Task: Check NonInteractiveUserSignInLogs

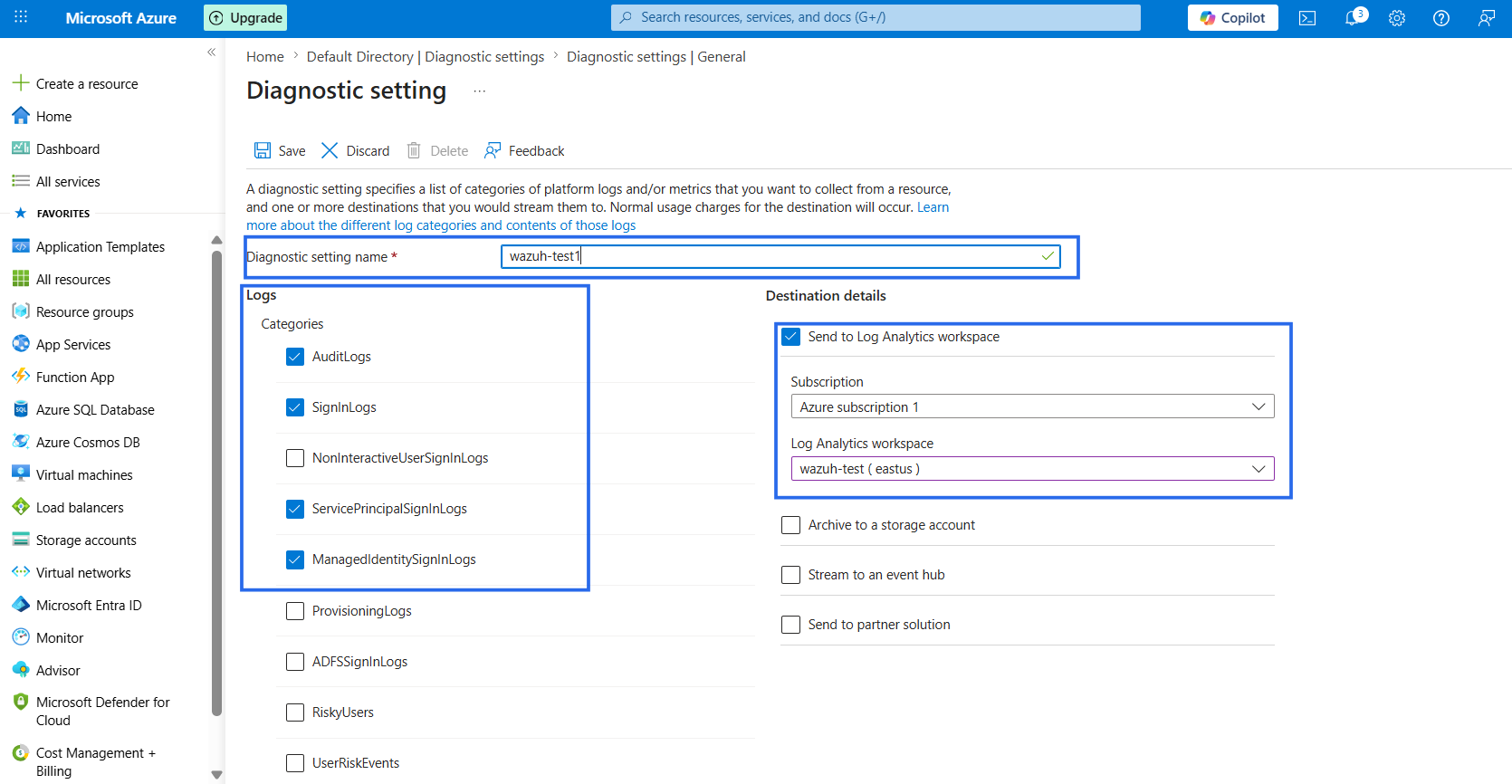Action: tap(295, 458)
